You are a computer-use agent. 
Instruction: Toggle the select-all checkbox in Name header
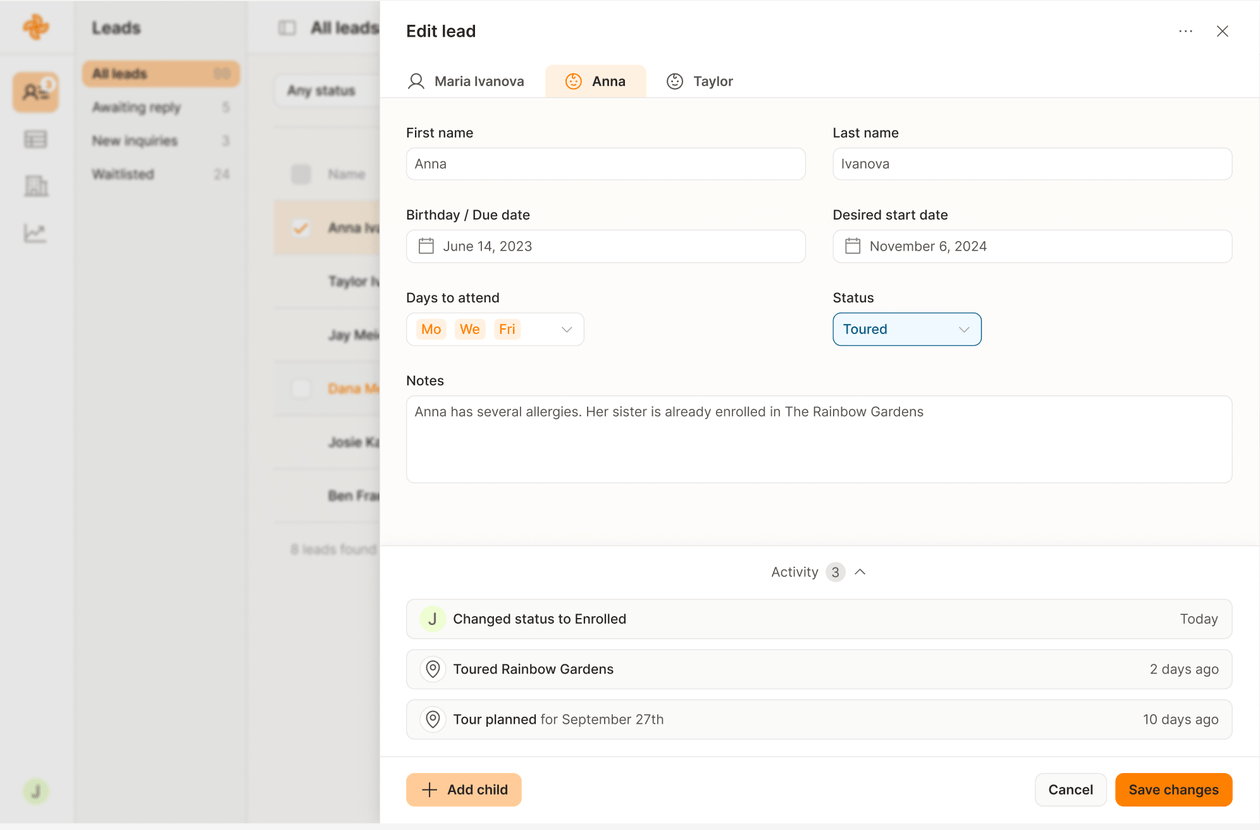point(301,174)
